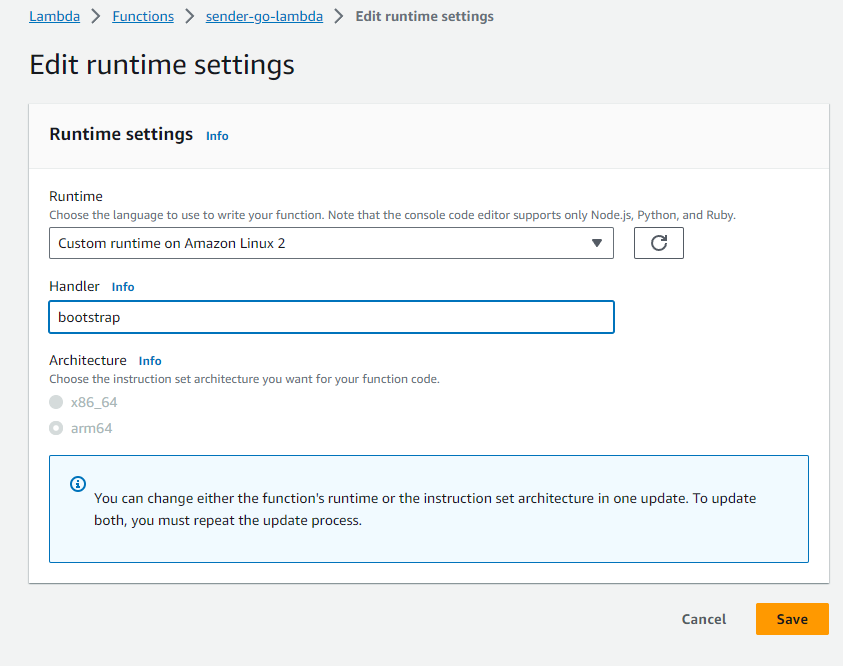Viewport: 843px width, 666px height.
Task: Expand Runtime list via the down arrow
Action: [597, 243]
